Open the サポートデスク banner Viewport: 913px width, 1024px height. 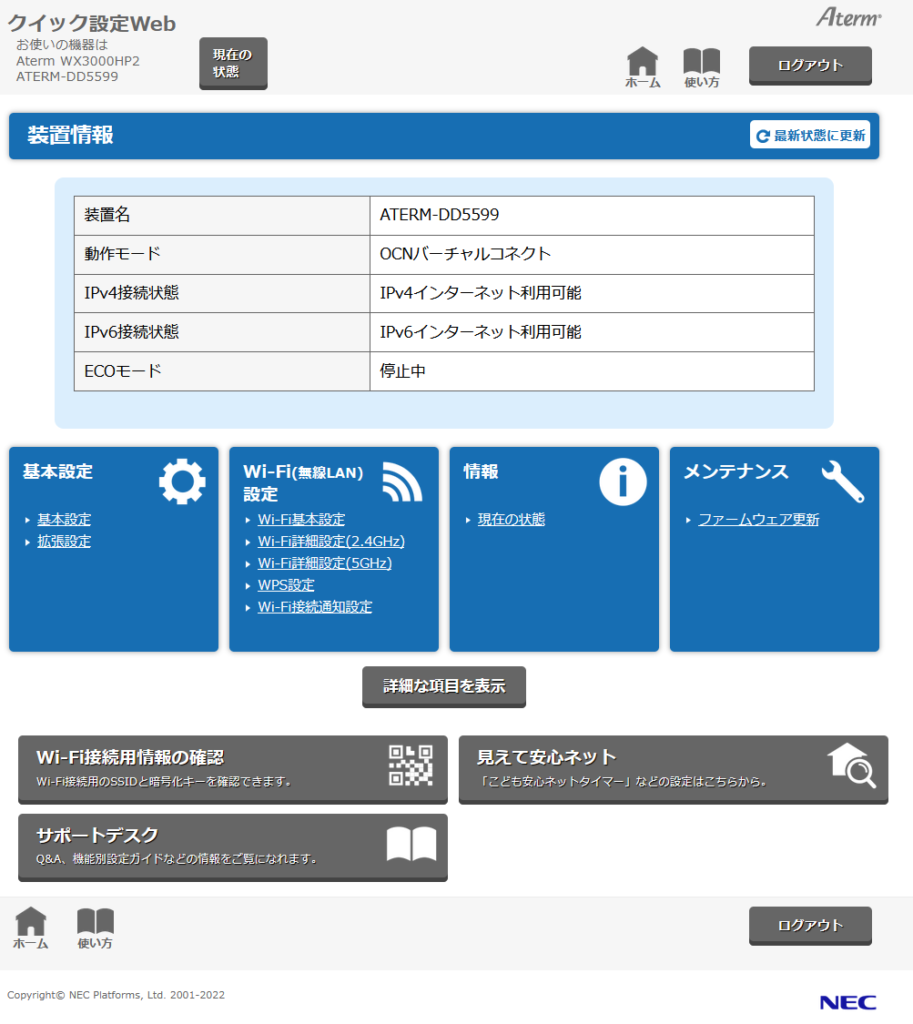pos(232,846)
